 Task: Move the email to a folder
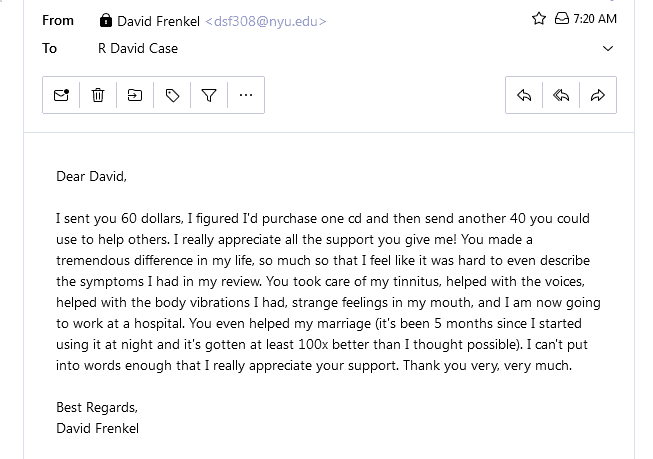pyautogui.click(x=135, y=95)
